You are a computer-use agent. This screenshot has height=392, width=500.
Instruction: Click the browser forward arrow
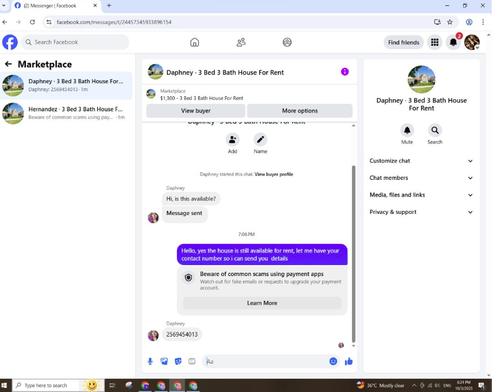(18, 22)
